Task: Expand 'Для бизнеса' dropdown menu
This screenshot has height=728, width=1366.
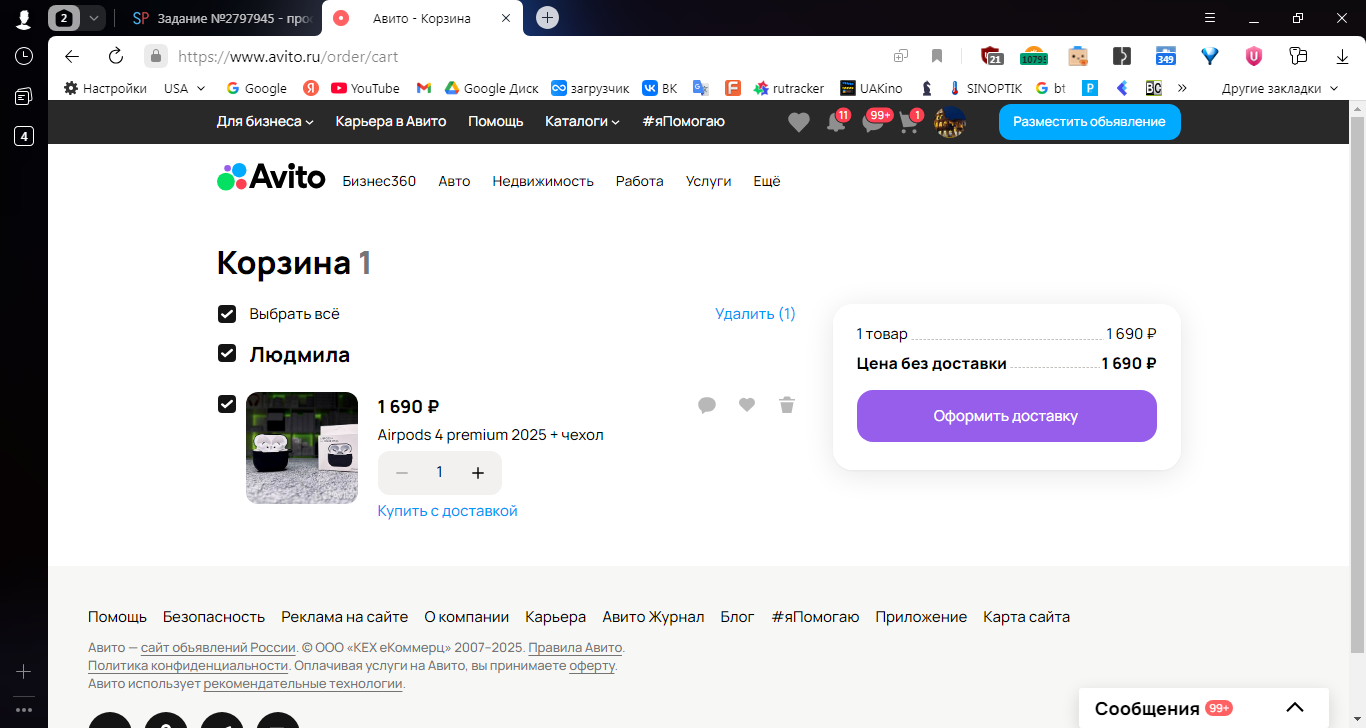Action: 265,121
